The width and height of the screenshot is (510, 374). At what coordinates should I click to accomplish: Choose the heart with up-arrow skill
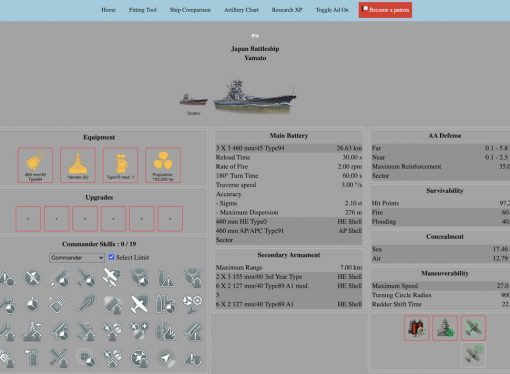(x=112, y=304)
